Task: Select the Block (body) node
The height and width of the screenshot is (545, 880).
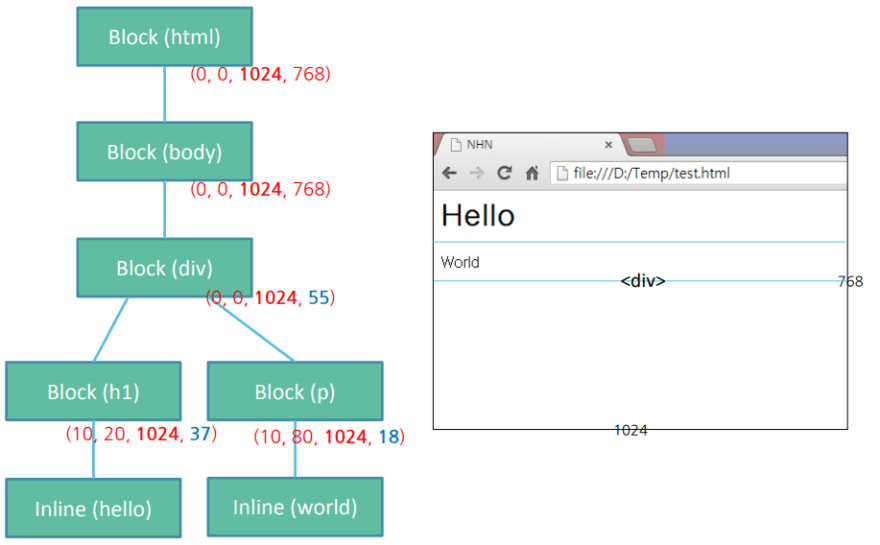Action: [x=164, y=152]
